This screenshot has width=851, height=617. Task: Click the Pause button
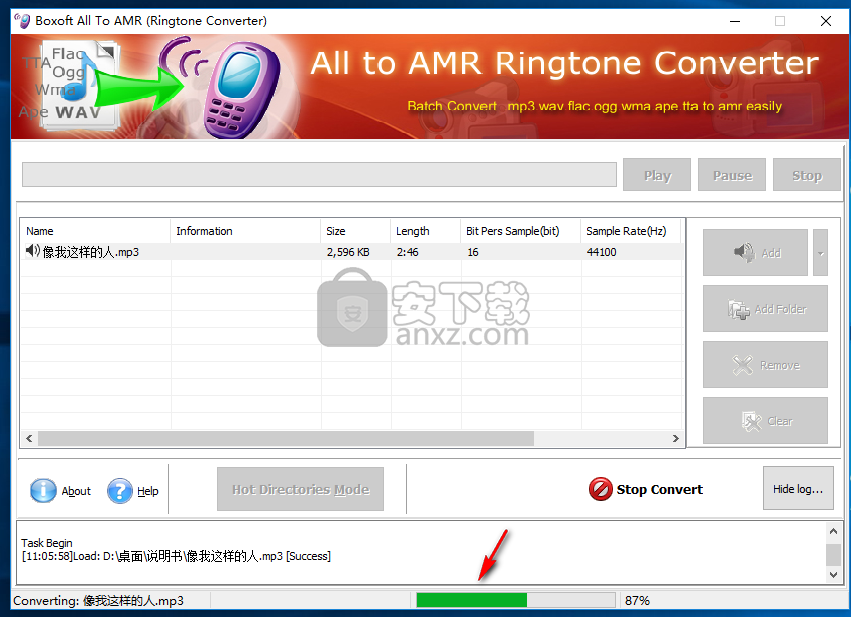(x=732, y=175)
